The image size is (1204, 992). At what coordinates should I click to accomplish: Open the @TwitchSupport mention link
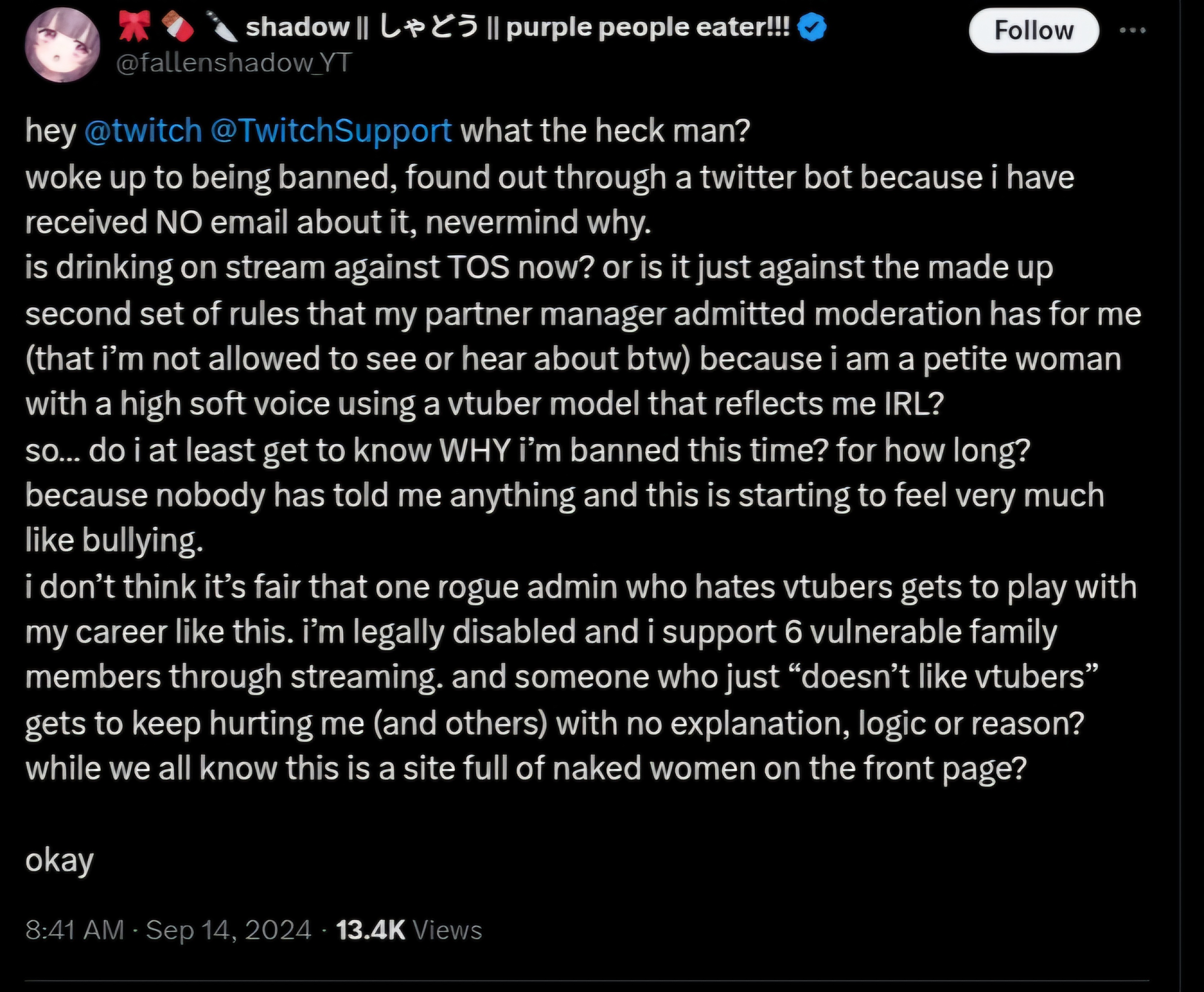(x=331, y=131)
